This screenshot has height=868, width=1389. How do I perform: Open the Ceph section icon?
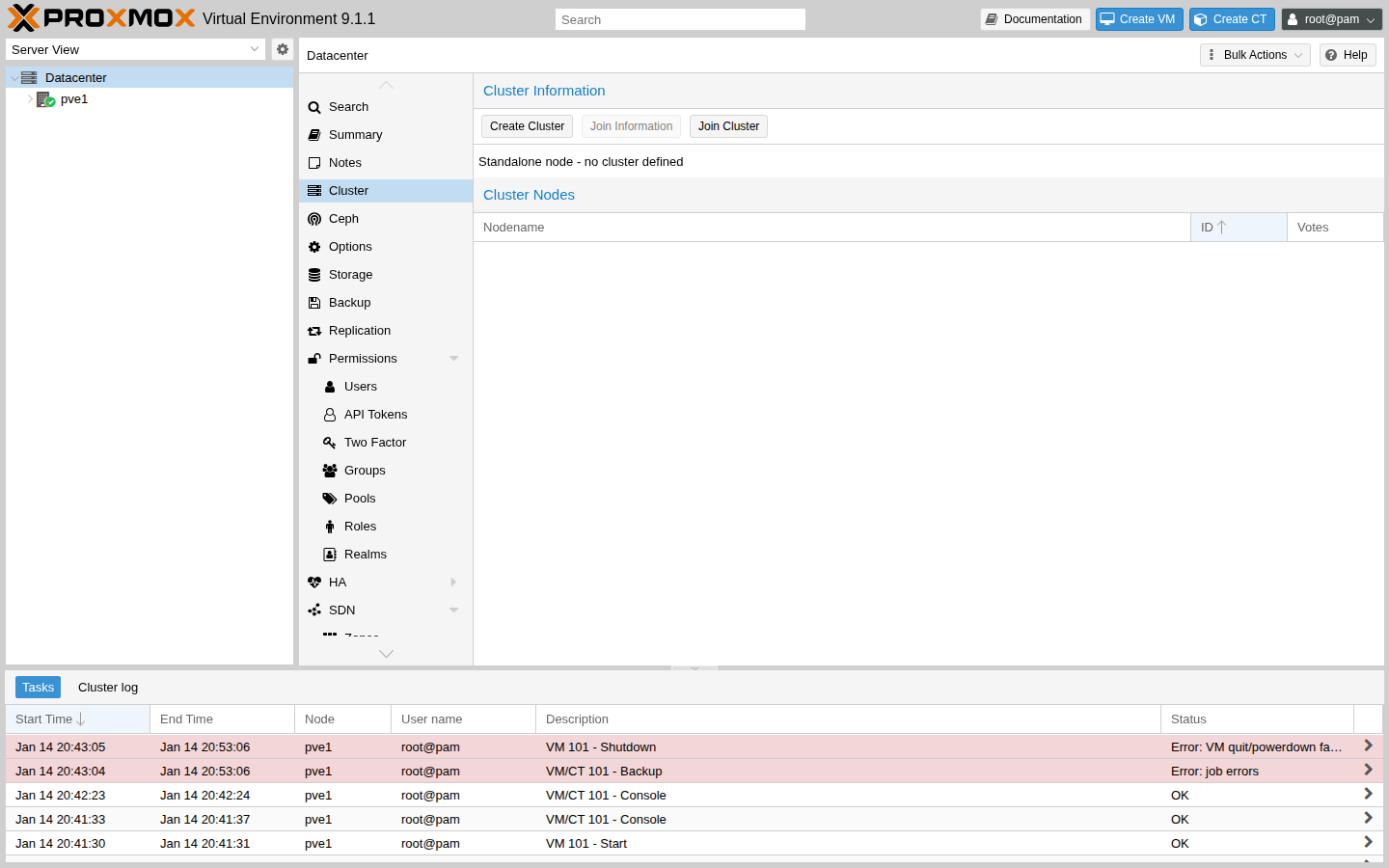314,219
